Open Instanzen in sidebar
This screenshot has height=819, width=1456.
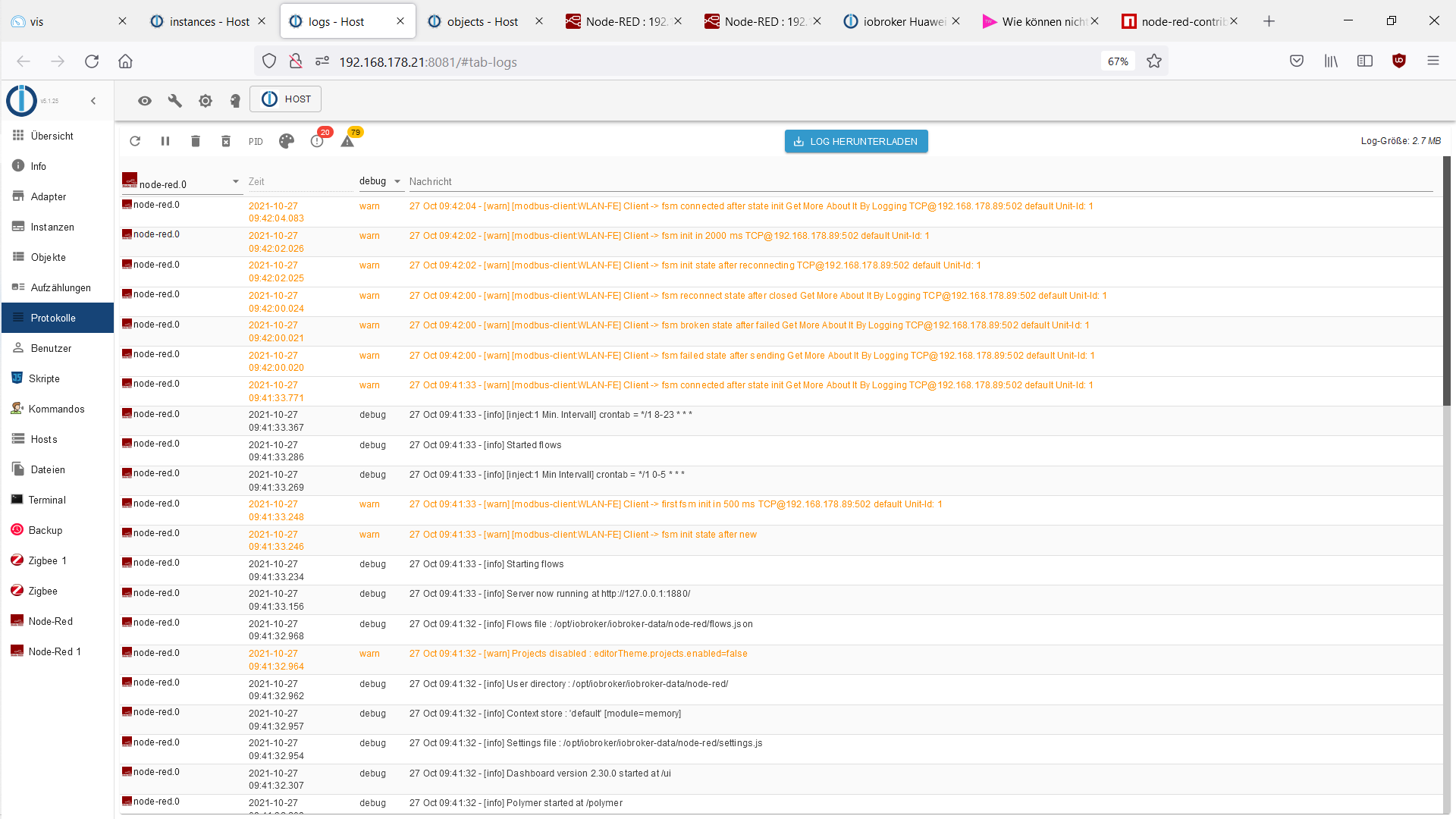(58, 227)
